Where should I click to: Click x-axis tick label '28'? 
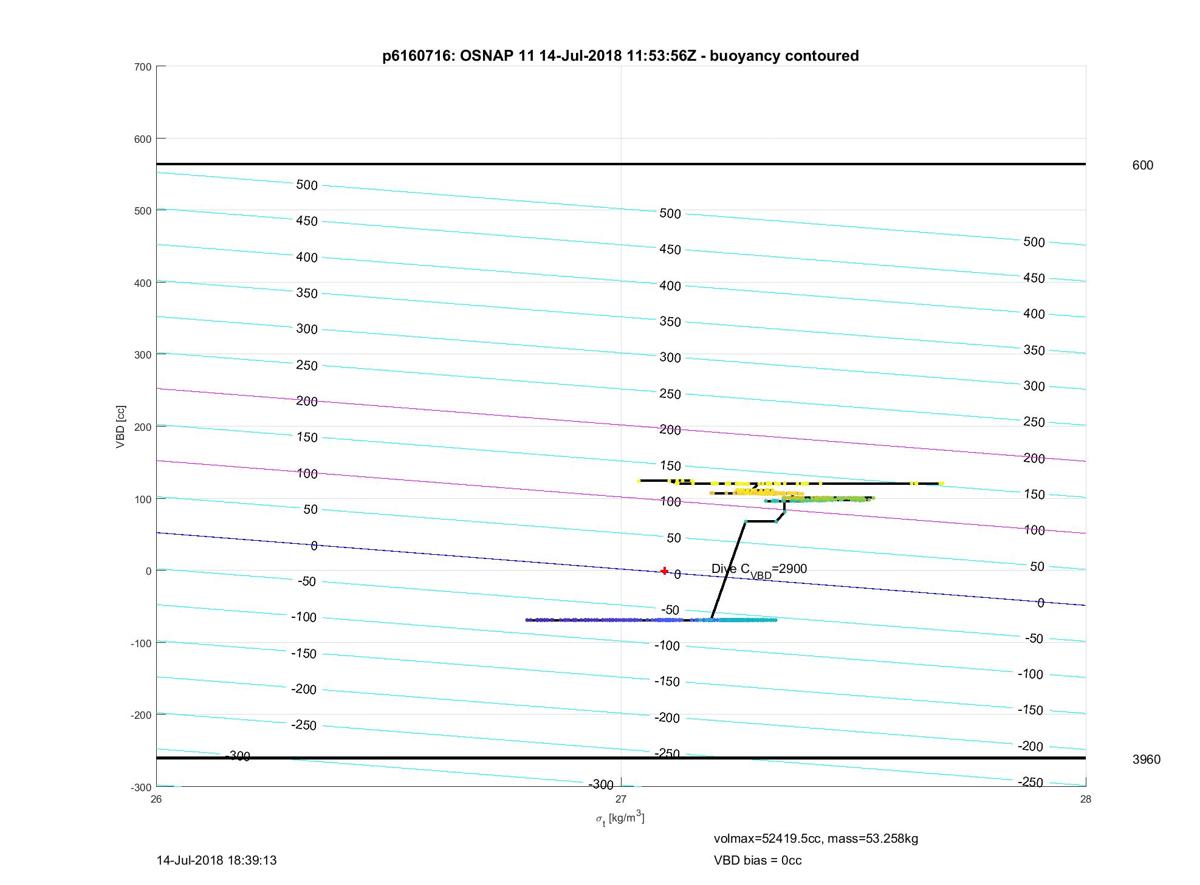click(1085, 799)
